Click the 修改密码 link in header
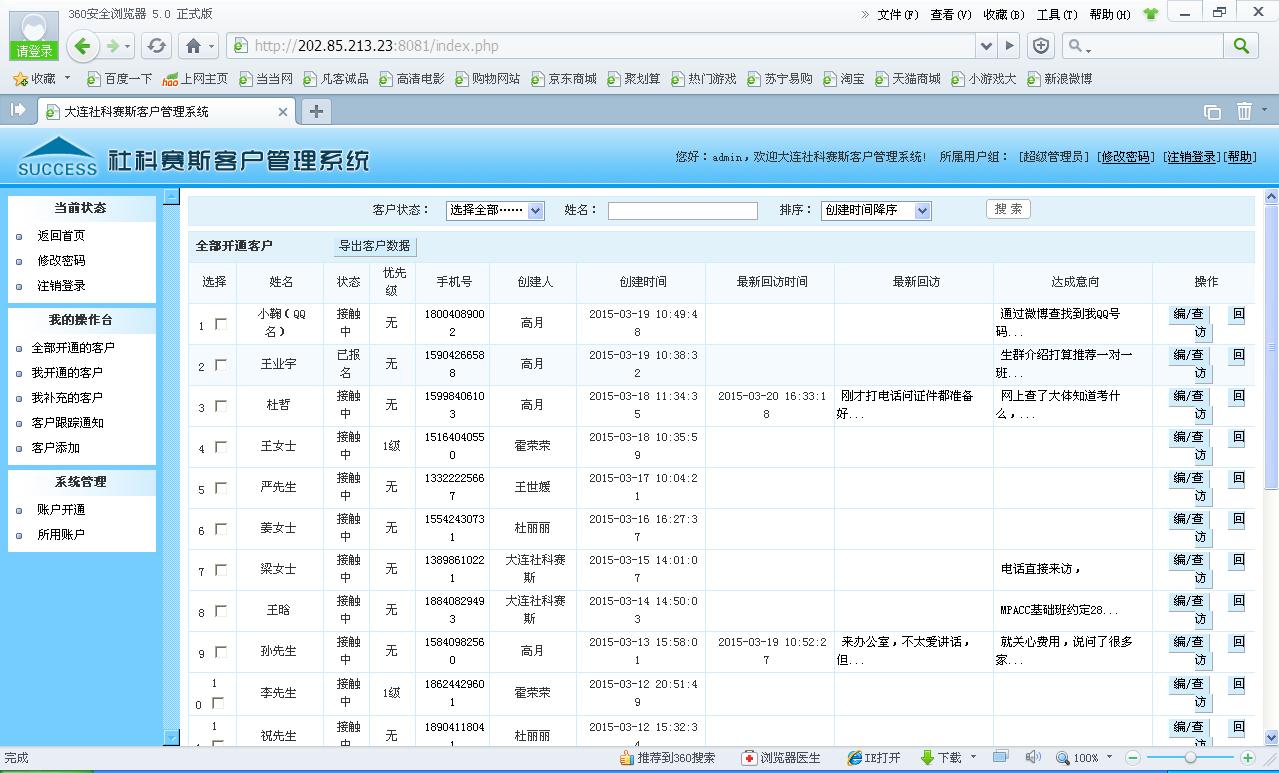The width and height of the screenshot is (1279, 773). tap(1126, 157)
